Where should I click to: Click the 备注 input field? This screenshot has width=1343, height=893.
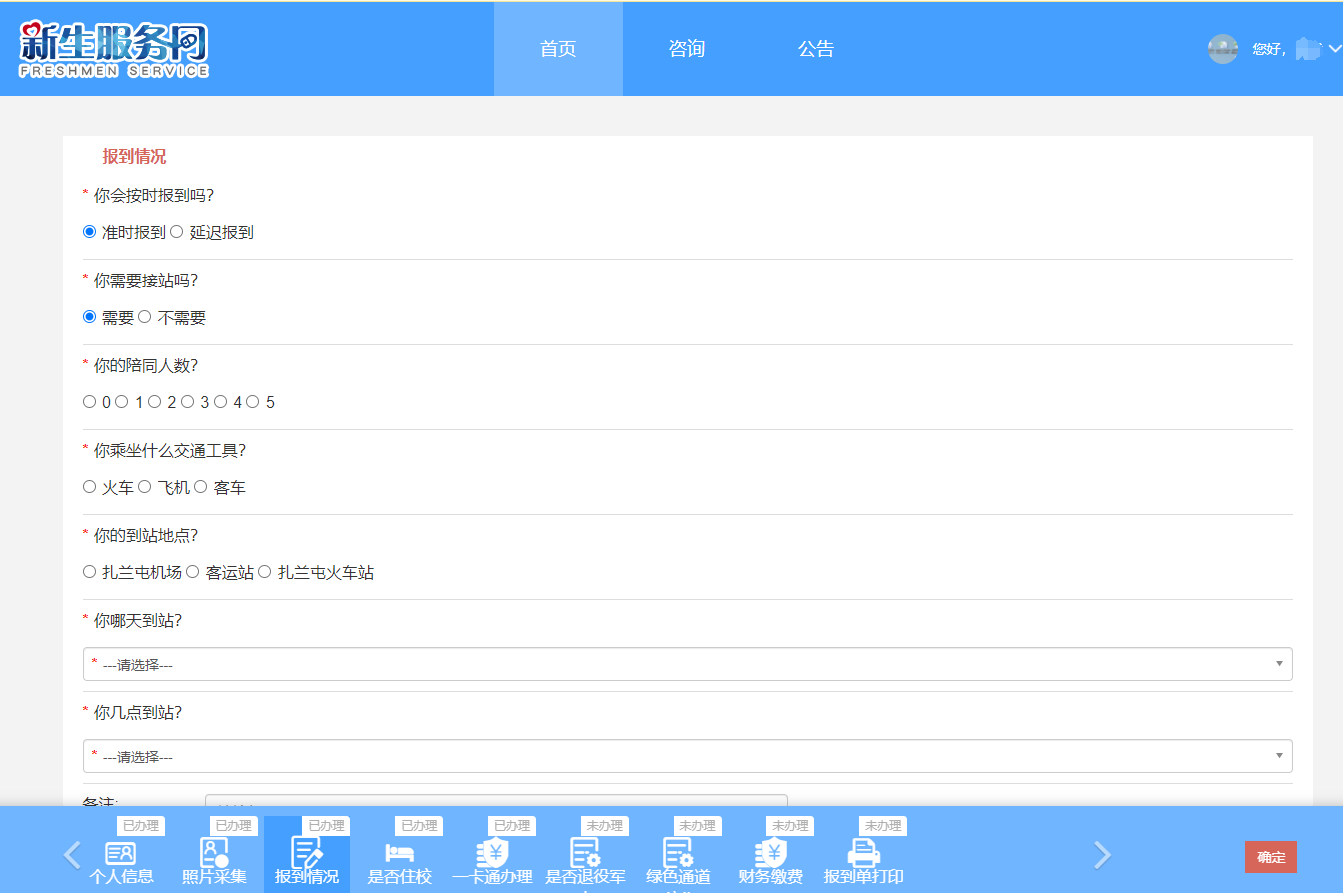pos(496,801)
